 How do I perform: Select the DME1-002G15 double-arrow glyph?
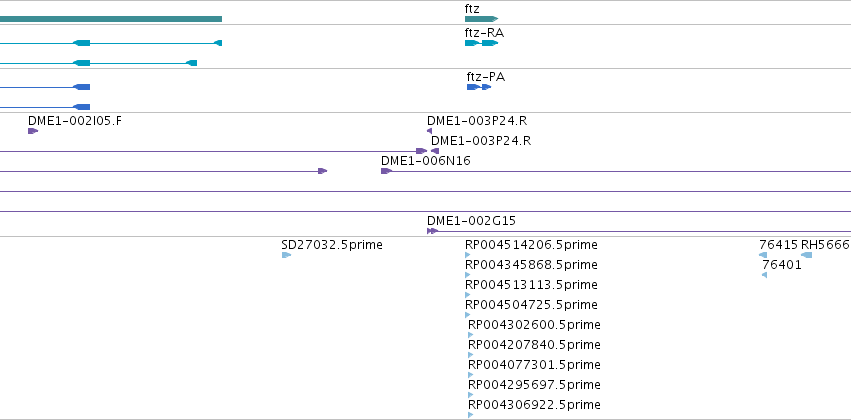(433, 231)
